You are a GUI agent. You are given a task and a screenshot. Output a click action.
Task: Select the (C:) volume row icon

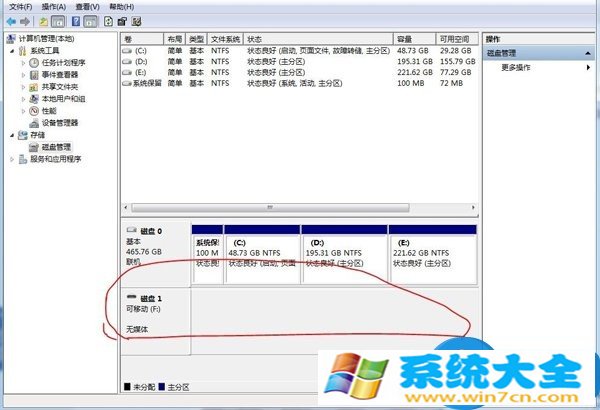point(127,51)
